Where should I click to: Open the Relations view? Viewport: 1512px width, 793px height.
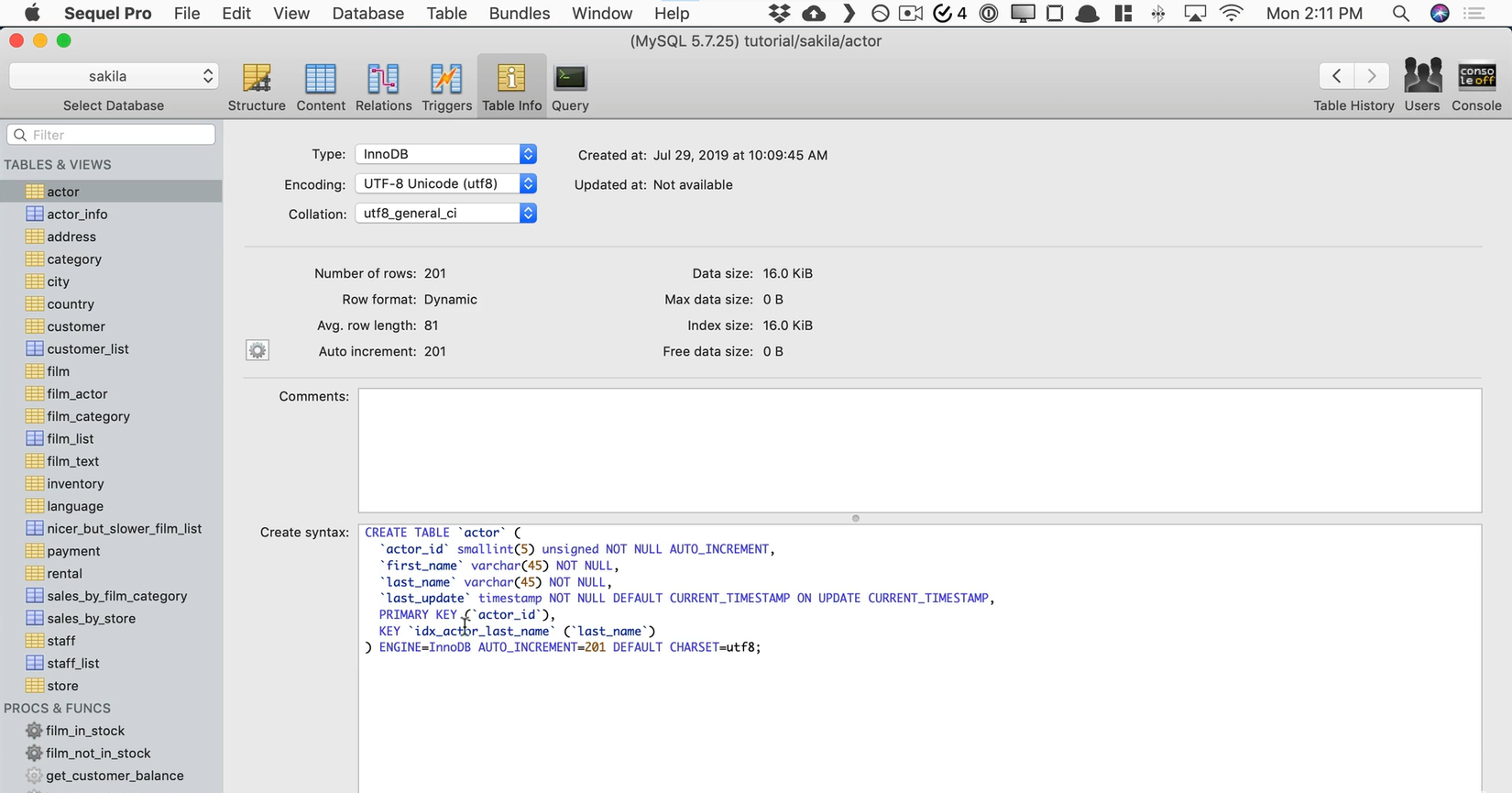point(383,87)
